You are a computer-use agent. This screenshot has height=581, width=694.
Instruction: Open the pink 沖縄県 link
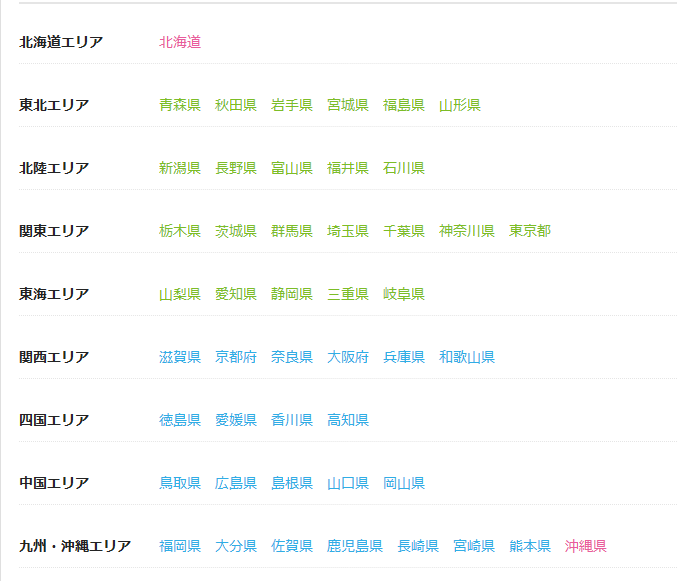click(585, 546)
